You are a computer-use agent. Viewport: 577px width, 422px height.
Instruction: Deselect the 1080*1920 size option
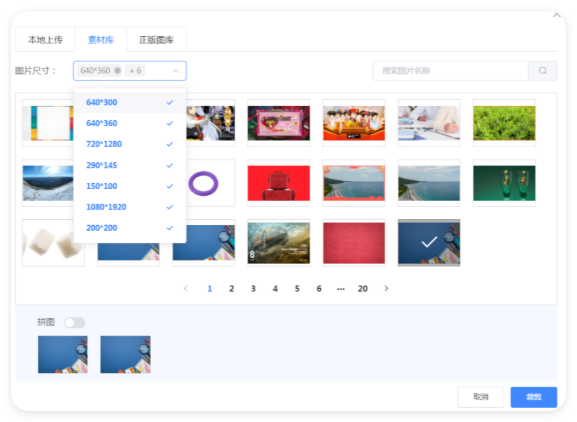(130, 207)
